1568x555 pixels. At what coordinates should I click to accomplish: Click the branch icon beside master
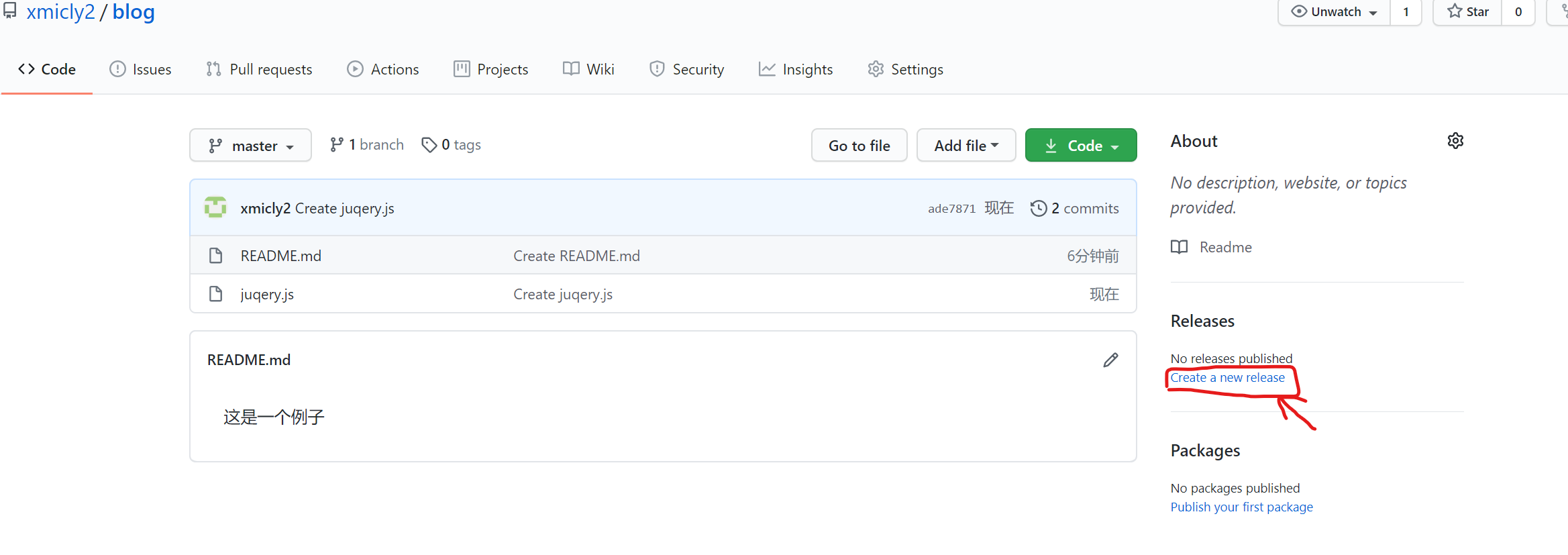215,146
